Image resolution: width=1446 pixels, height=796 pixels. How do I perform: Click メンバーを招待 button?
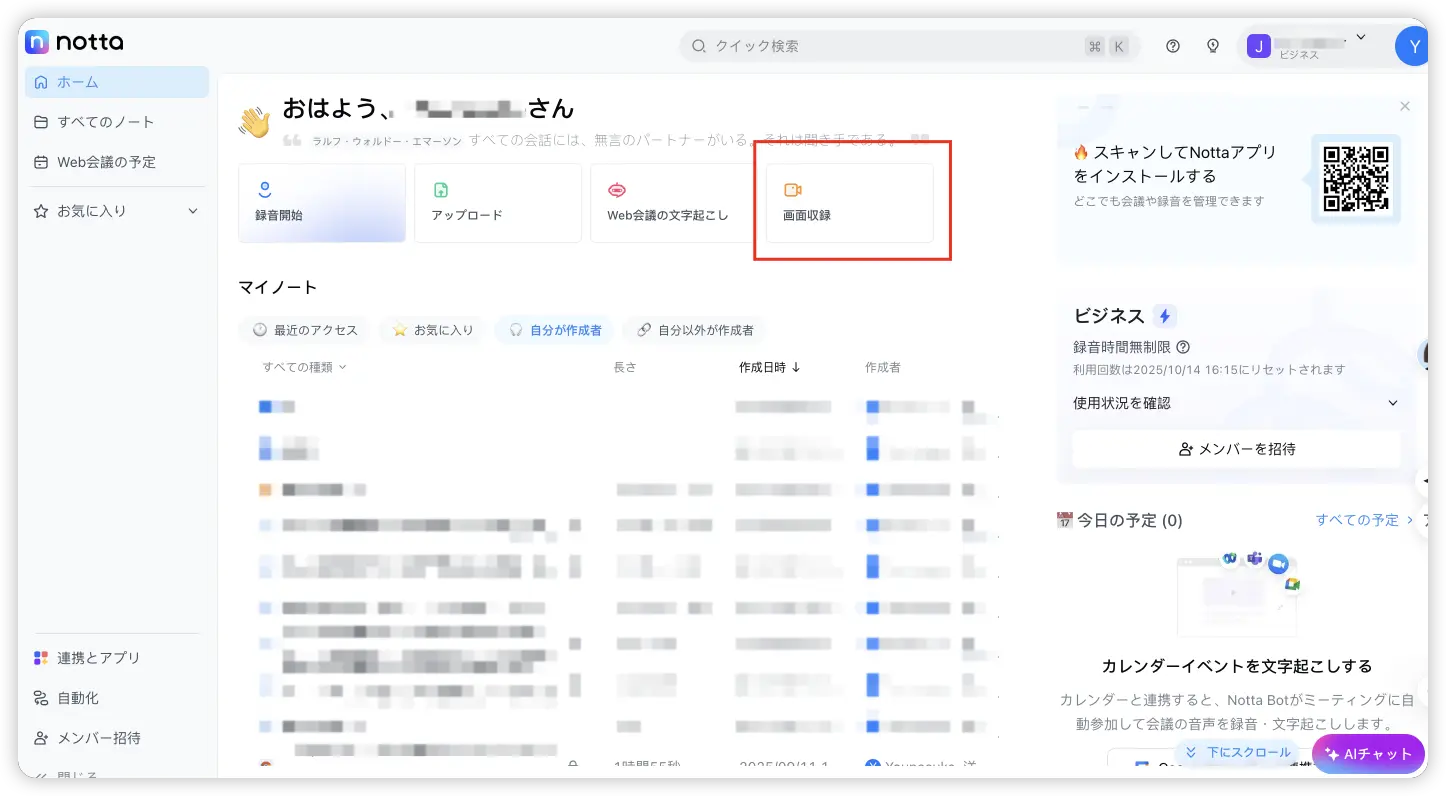tap(1236, 449)
